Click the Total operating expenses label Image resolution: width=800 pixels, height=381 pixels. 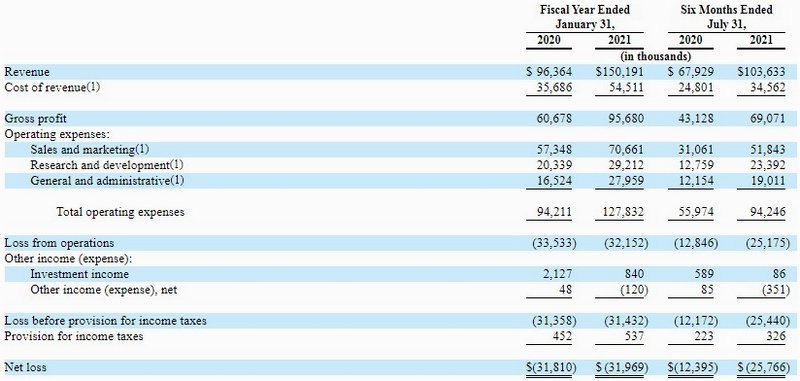tap(120, 212)
